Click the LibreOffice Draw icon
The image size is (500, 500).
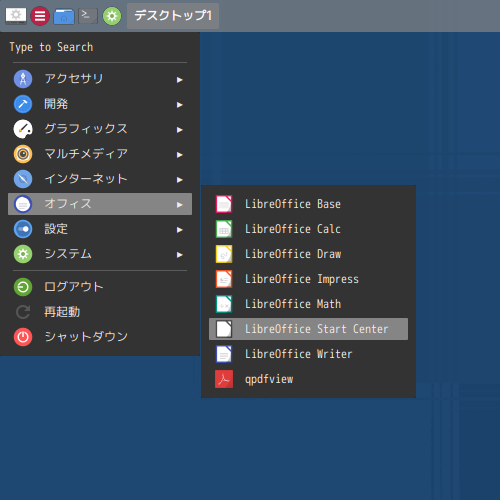point(224,254)
